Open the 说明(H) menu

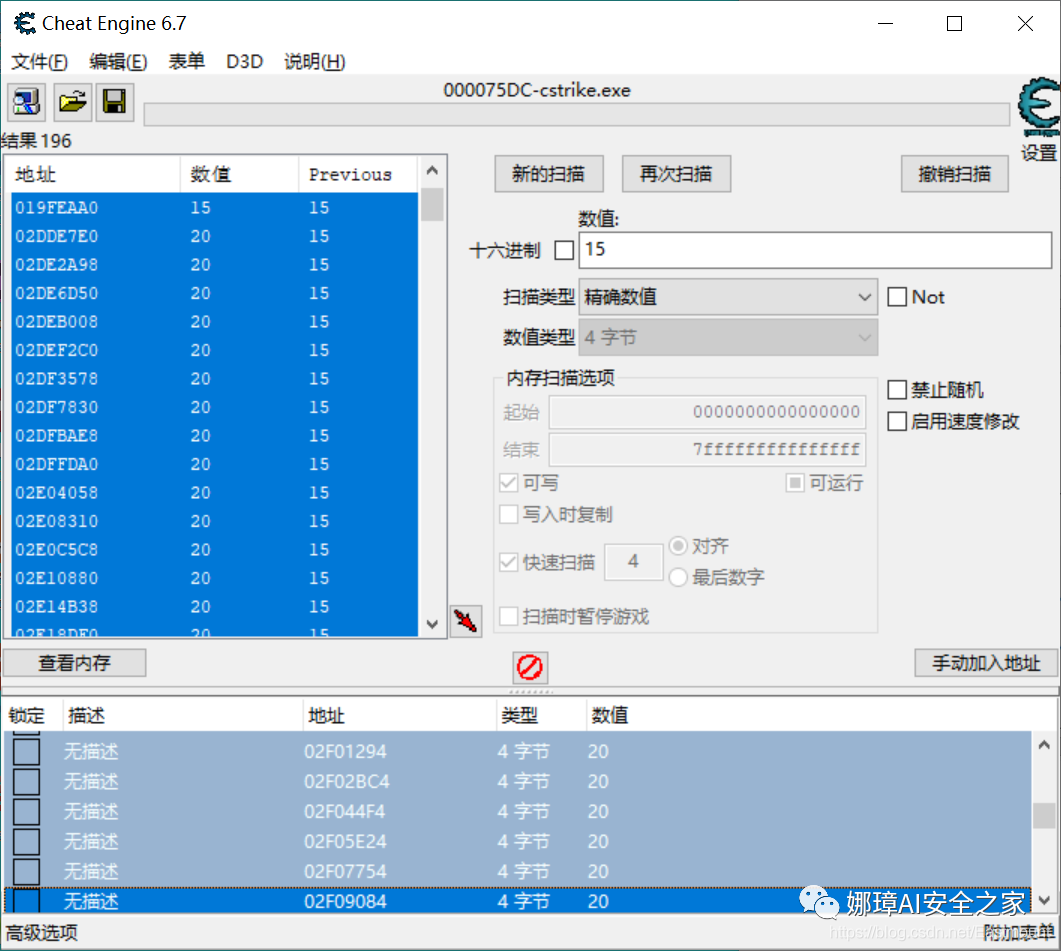point(315,62)
